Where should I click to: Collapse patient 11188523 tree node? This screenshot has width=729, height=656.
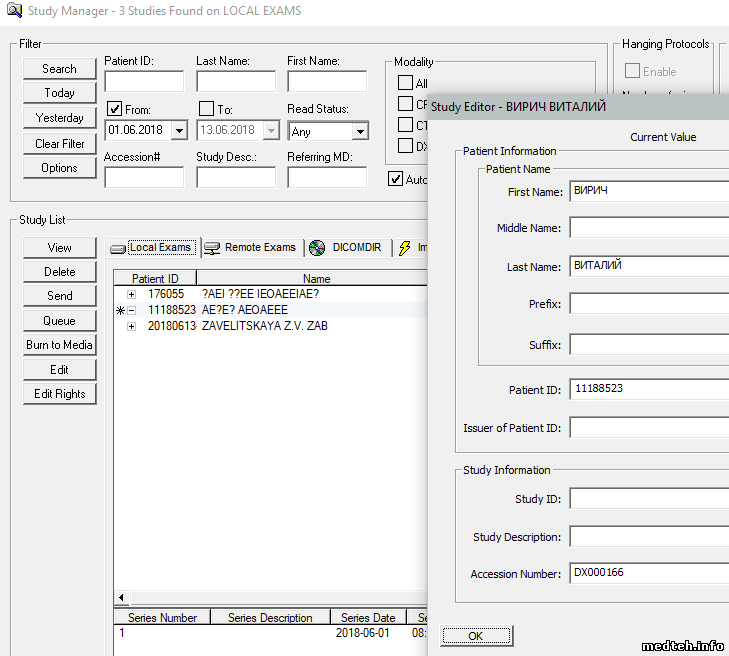[x=132, y=311]
